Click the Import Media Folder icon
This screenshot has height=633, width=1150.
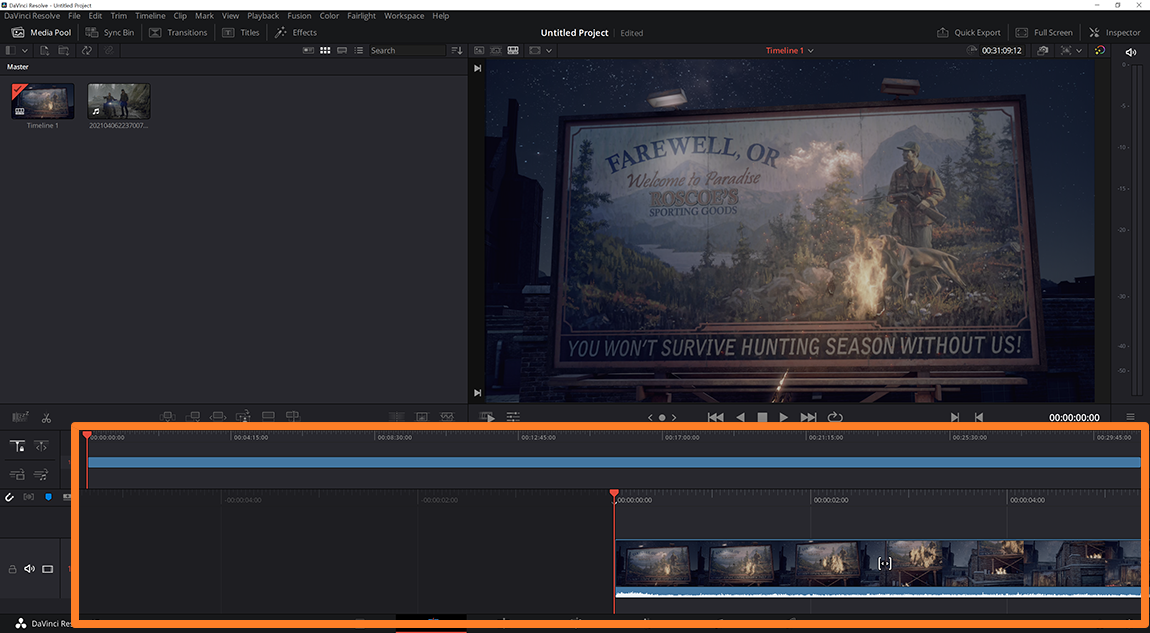[64, 51]
